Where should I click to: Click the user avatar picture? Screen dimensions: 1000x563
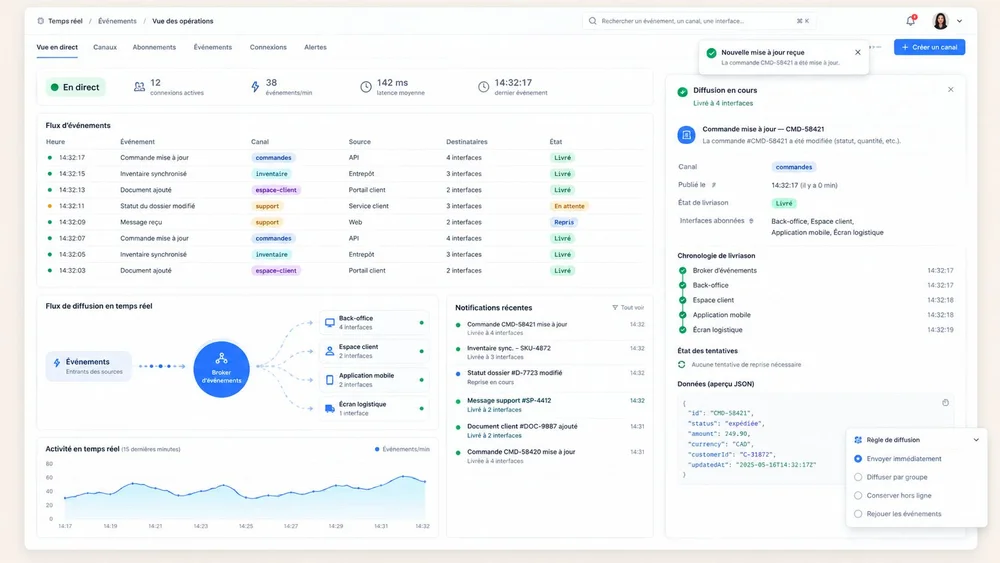coord(940,21)
